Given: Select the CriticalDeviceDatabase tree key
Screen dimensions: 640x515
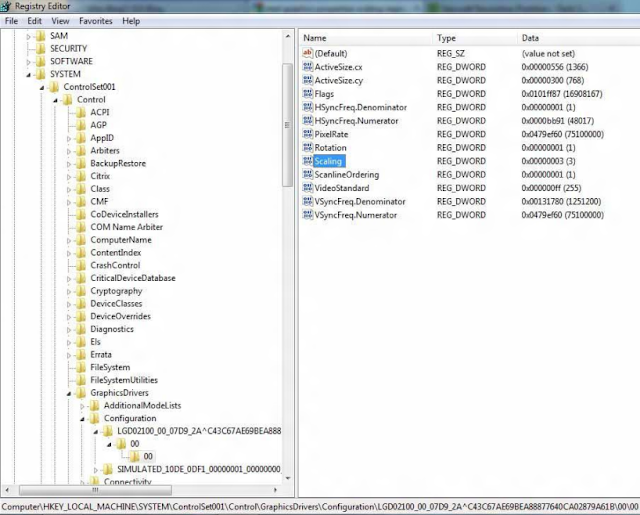Looking at the screenshot, I should pos(133,278).
